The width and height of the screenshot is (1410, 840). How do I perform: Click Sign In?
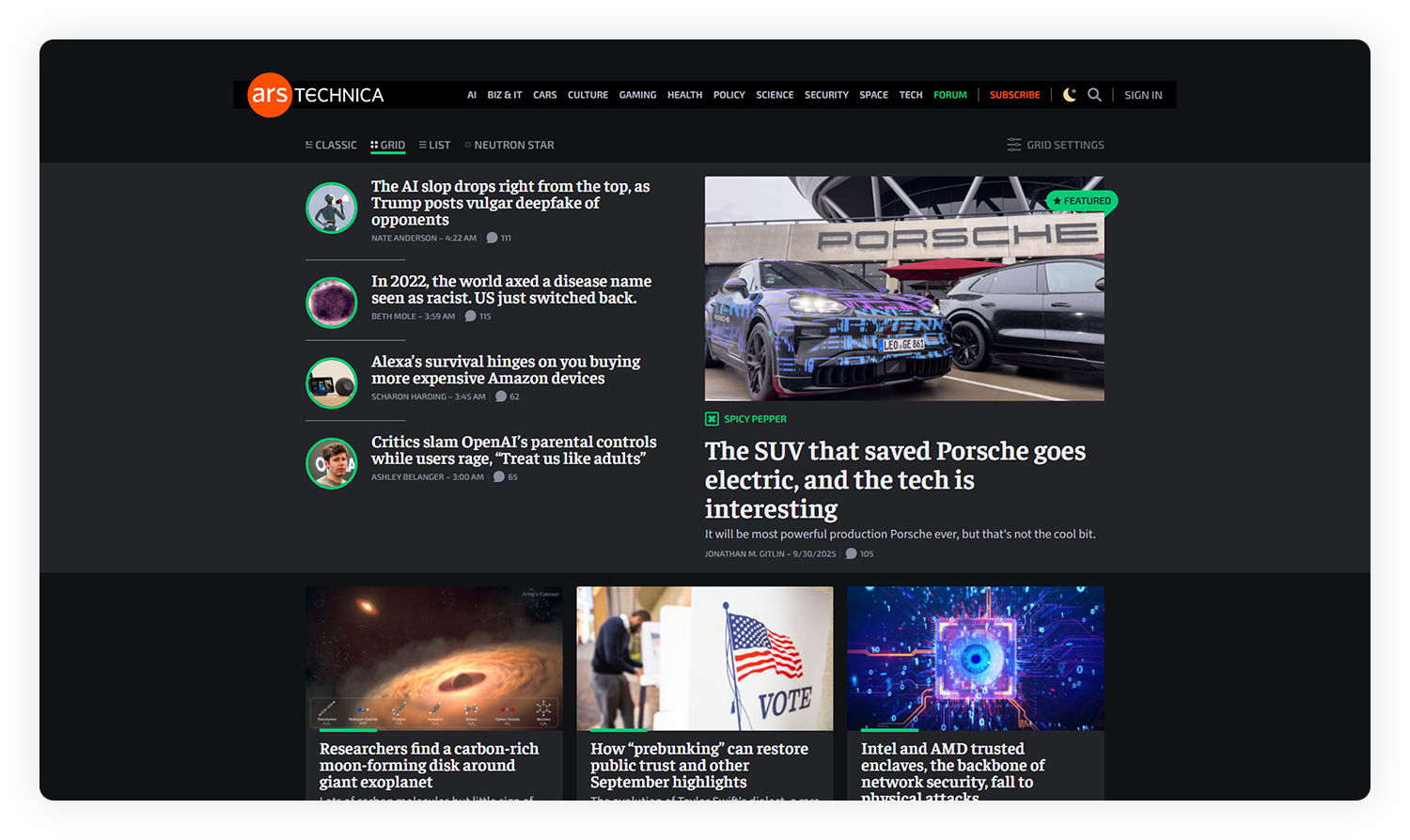(x=1143, y=95)
